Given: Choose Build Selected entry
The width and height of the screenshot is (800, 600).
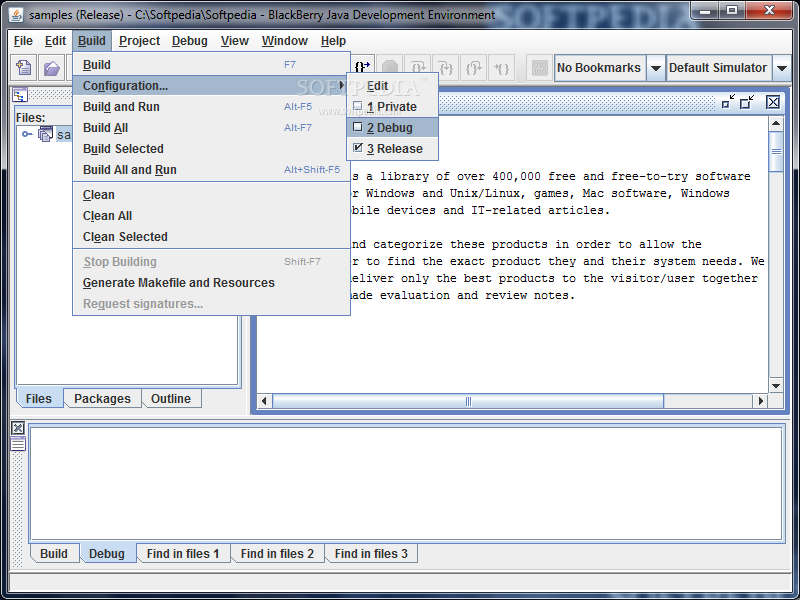Looking at the screenshot, I should click(211, 148).
